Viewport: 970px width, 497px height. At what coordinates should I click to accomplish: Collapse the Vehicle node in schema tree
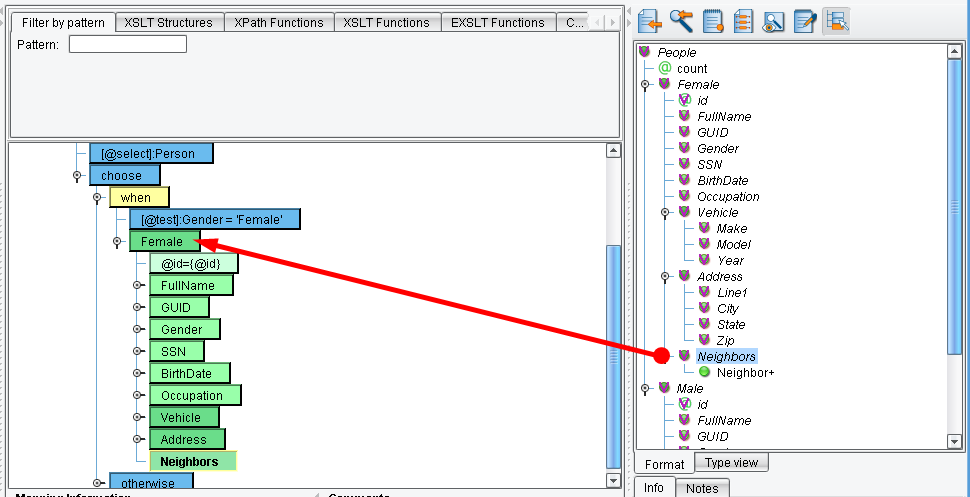(664, 212)
